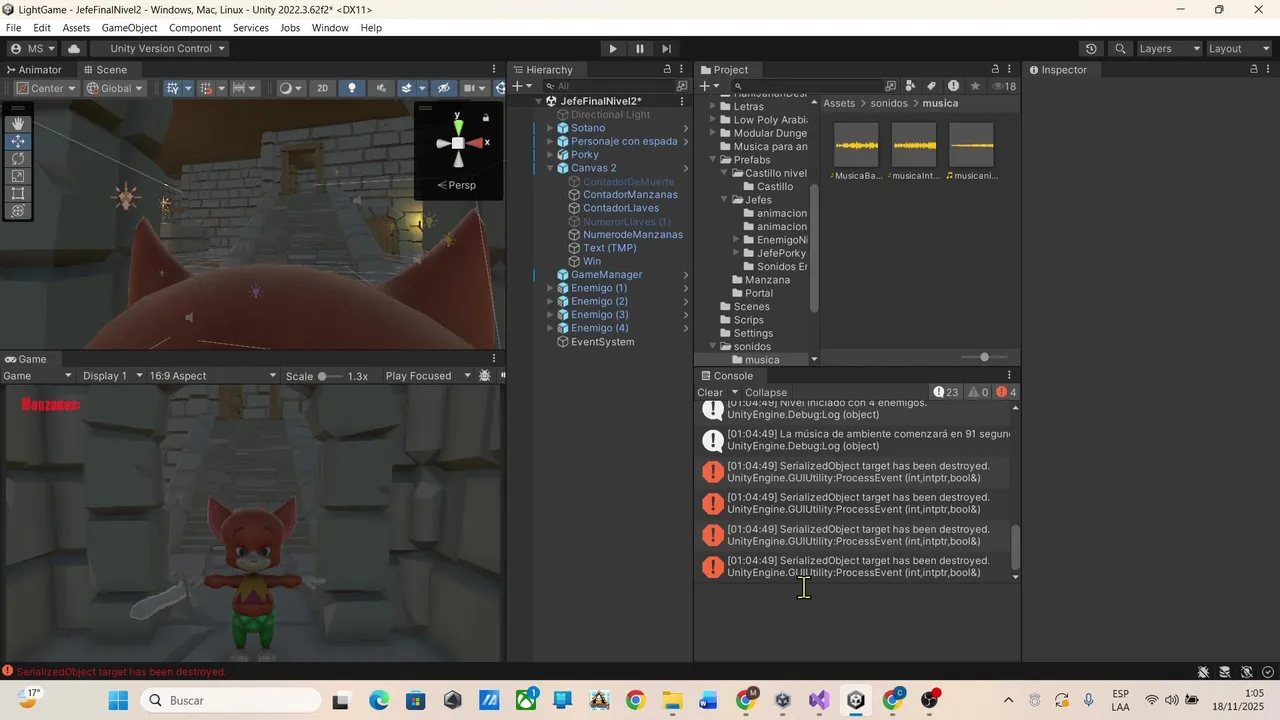
Task: Click the Step frame button
Action: coord(667,48)
